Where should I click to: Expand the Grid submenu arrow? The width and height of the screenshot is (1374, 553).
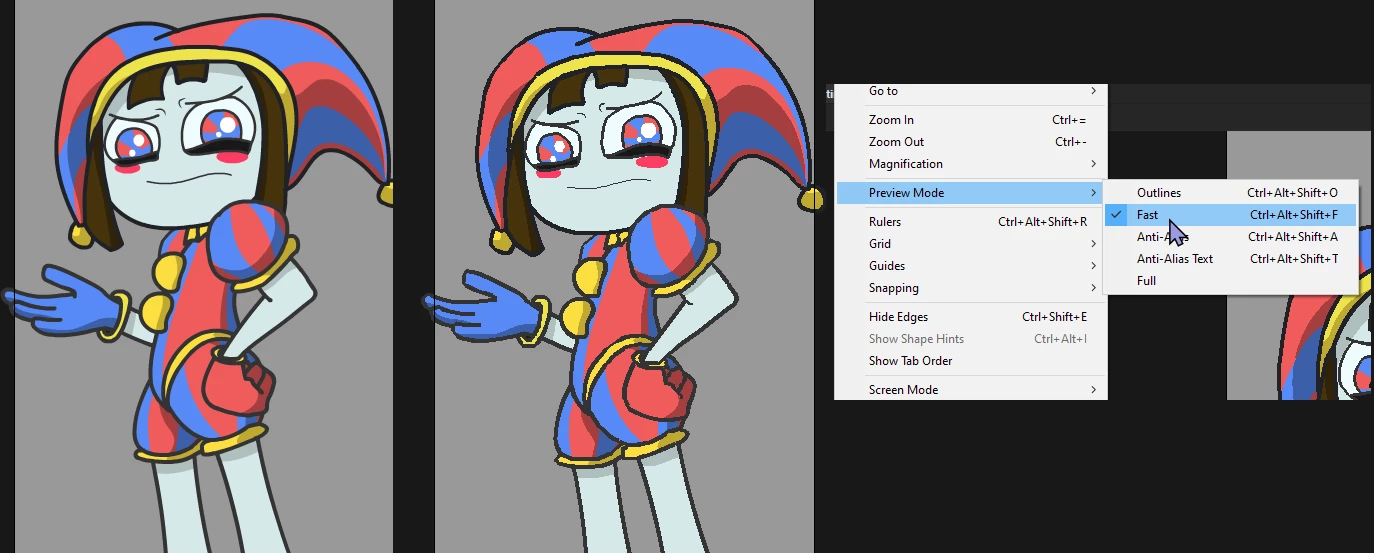pos(1093,244)
